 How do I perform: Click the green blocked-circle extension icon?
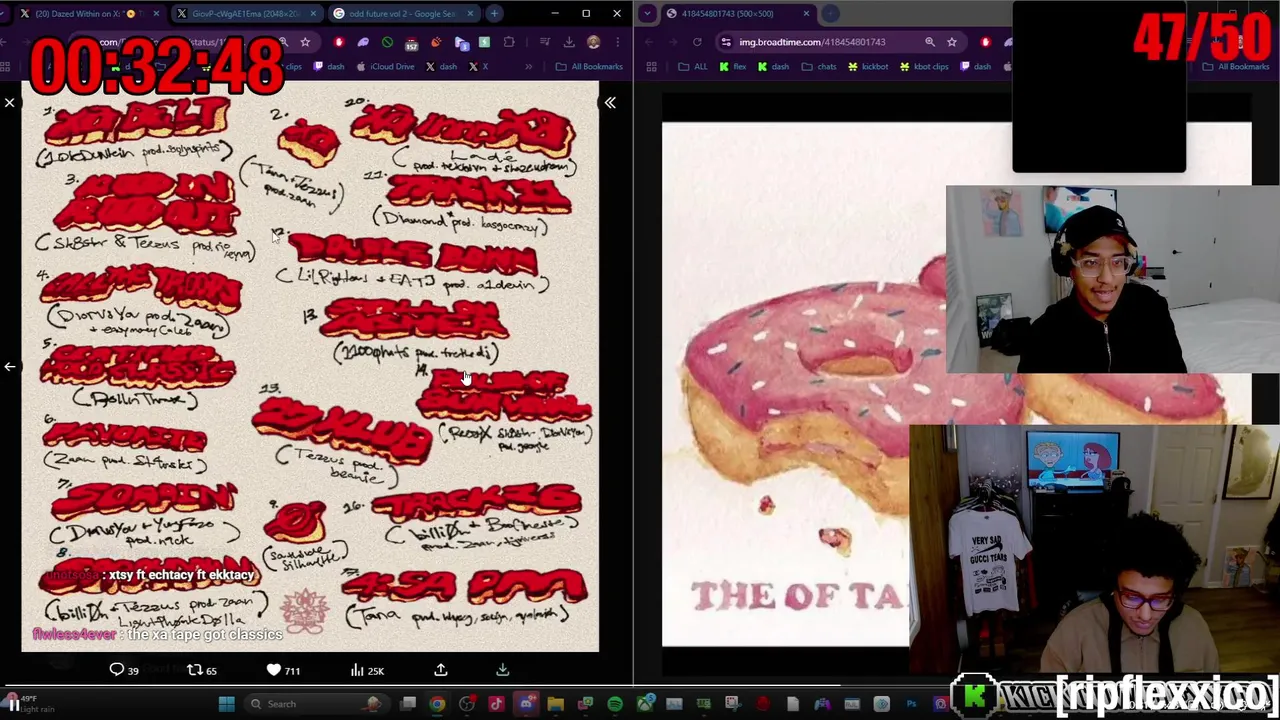pos(387,42)
